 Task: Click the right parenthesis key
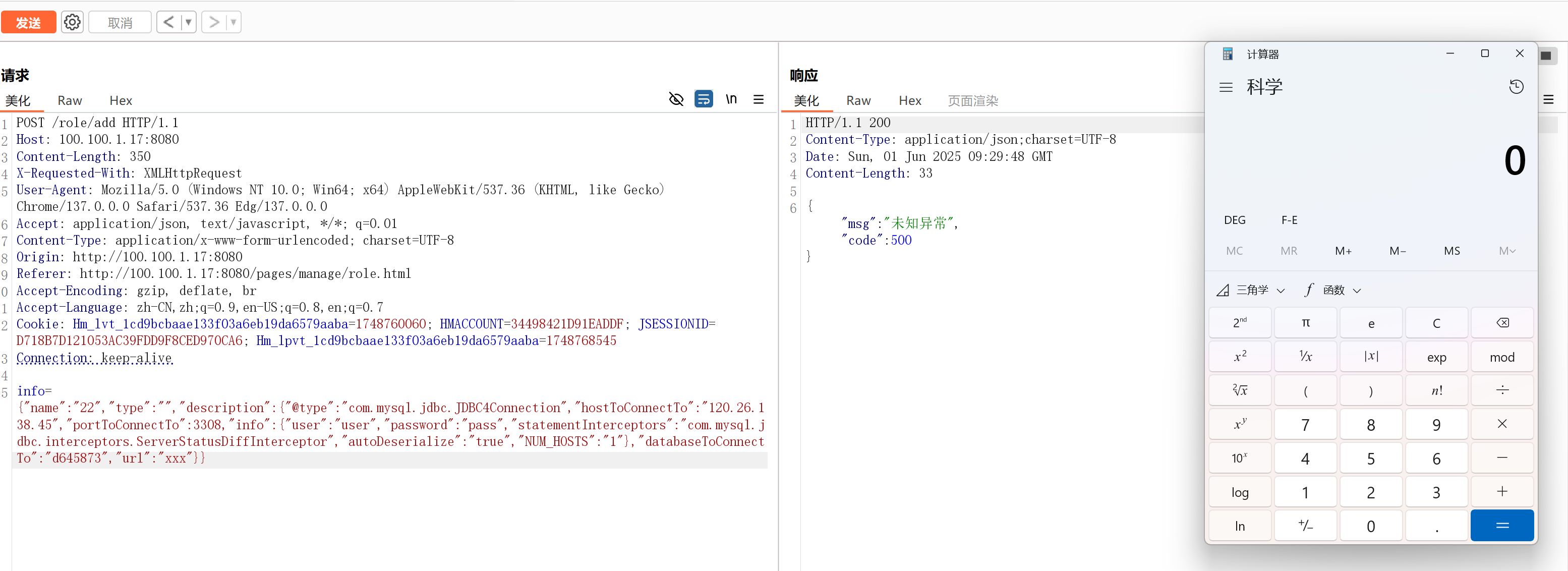click(x=1371, y=390)
